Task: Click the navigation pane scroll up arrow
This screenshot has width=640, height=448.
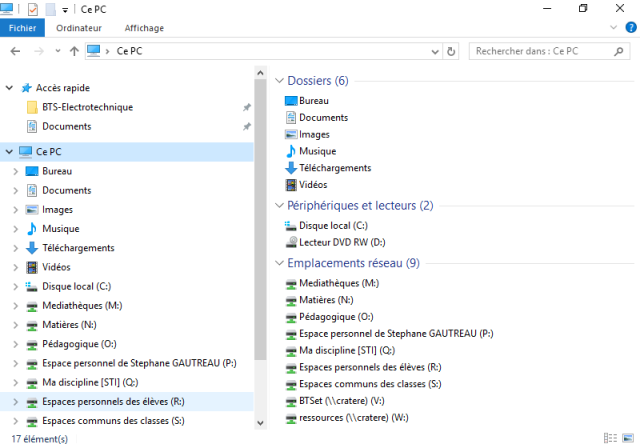Action: coord(260,73)
